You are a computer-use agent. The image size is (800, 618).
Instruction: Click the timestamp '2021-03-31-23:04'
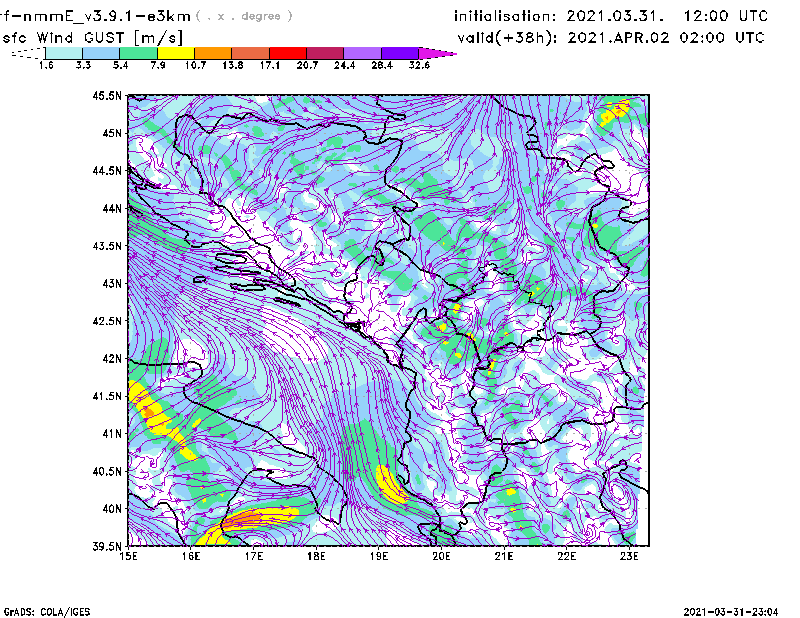(x=731, y=612)
